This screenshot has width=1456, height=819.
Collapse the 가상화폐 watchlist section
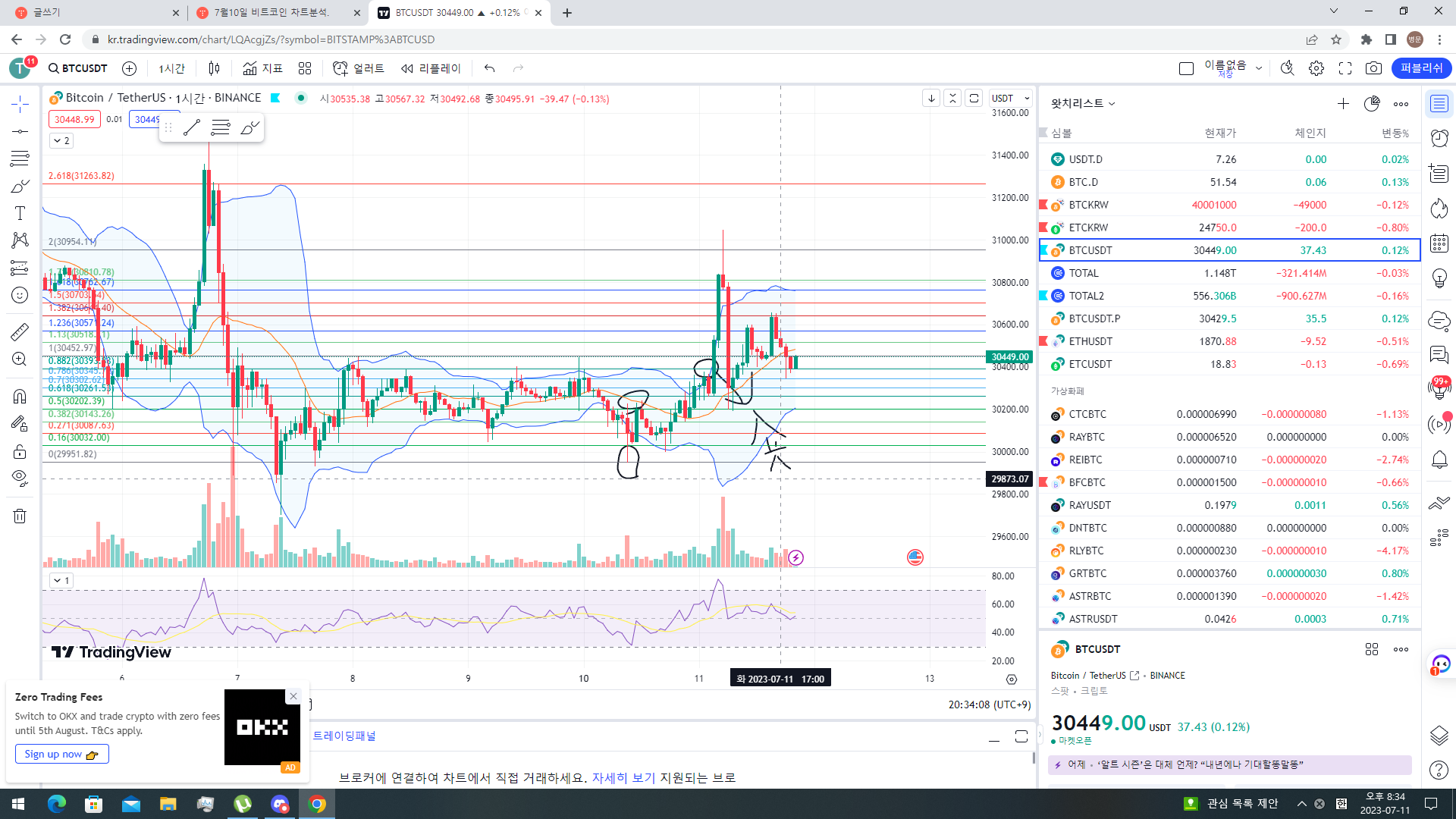click(1068, 391)
